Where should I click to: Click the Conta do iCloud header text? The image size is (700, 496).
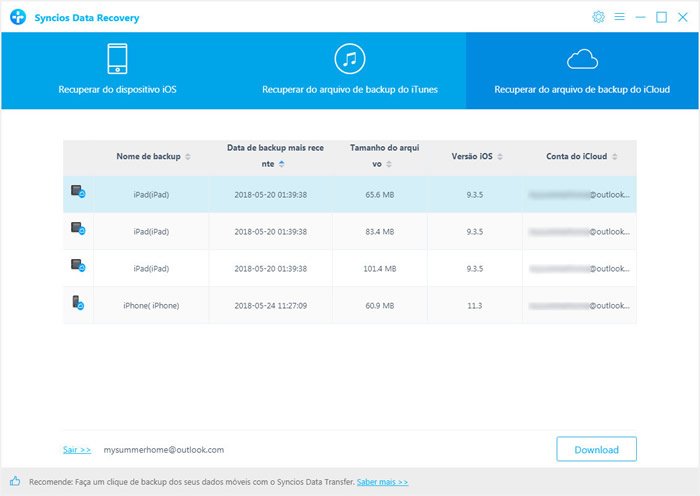click(576, 156)
